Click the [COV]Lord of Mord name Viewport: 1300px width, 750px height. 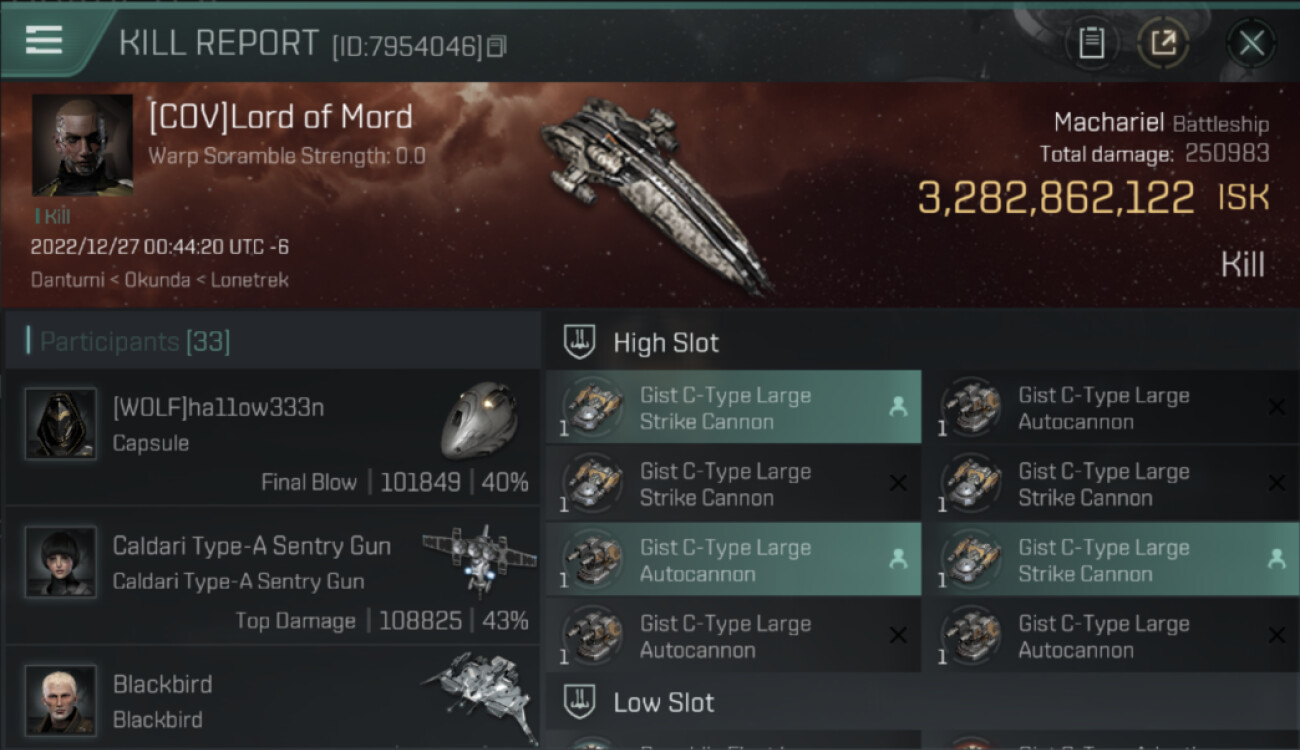(x=280, y=117)
